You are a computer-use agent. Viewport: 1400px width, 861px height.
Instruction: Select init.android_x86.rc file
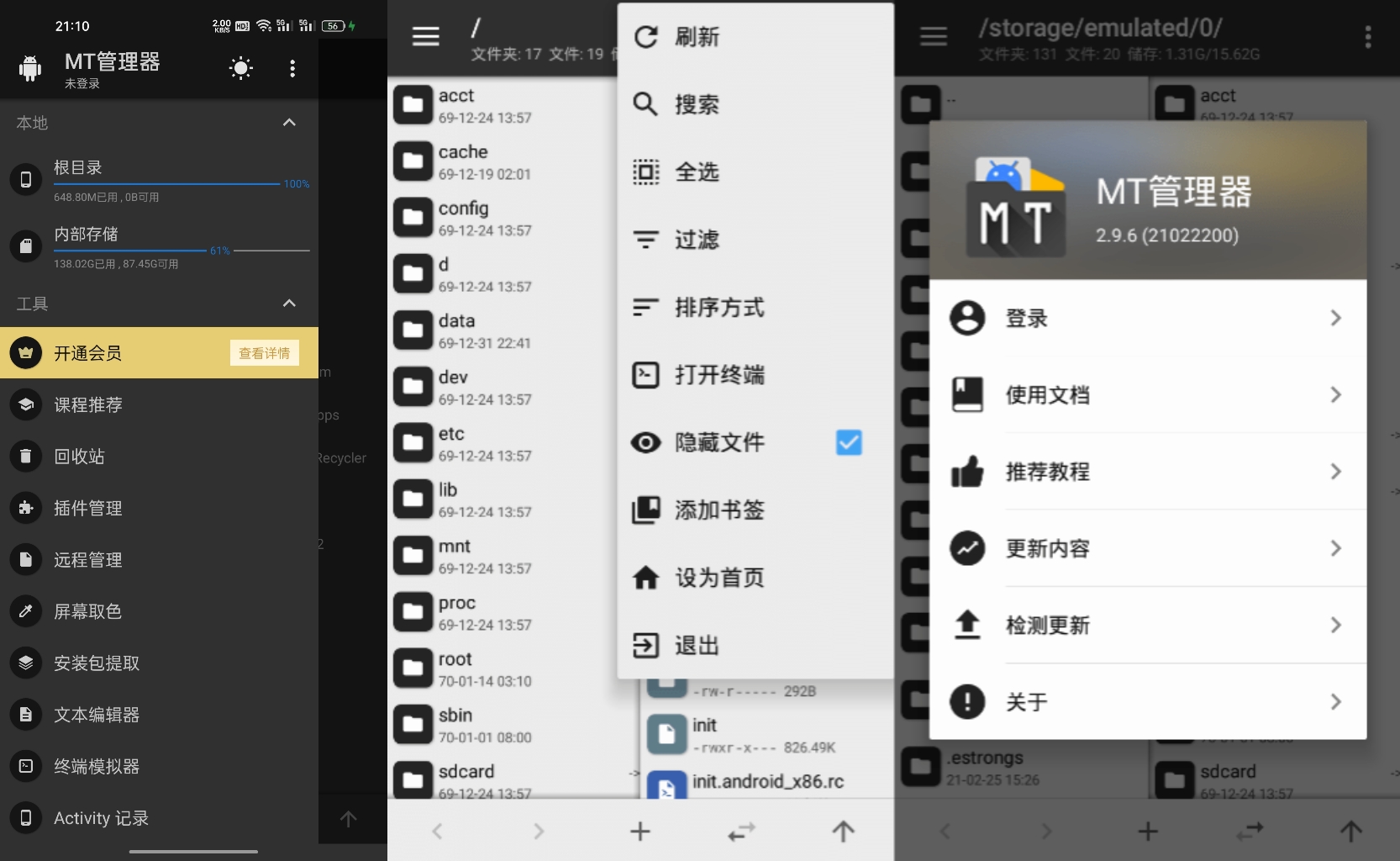point(766,782)
